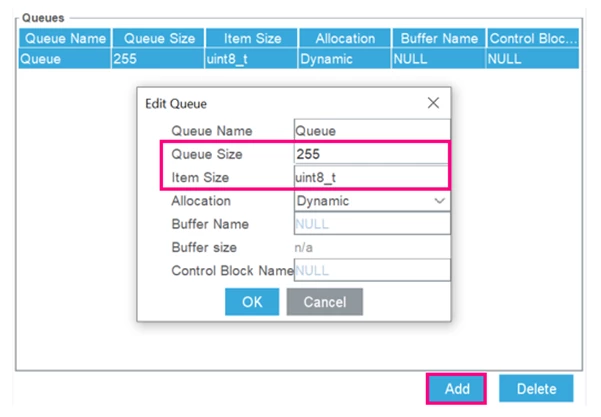Click OK in Edit Queue dialog
The width and height of the screenshot is (601, 417).
(x=252, y=302)
